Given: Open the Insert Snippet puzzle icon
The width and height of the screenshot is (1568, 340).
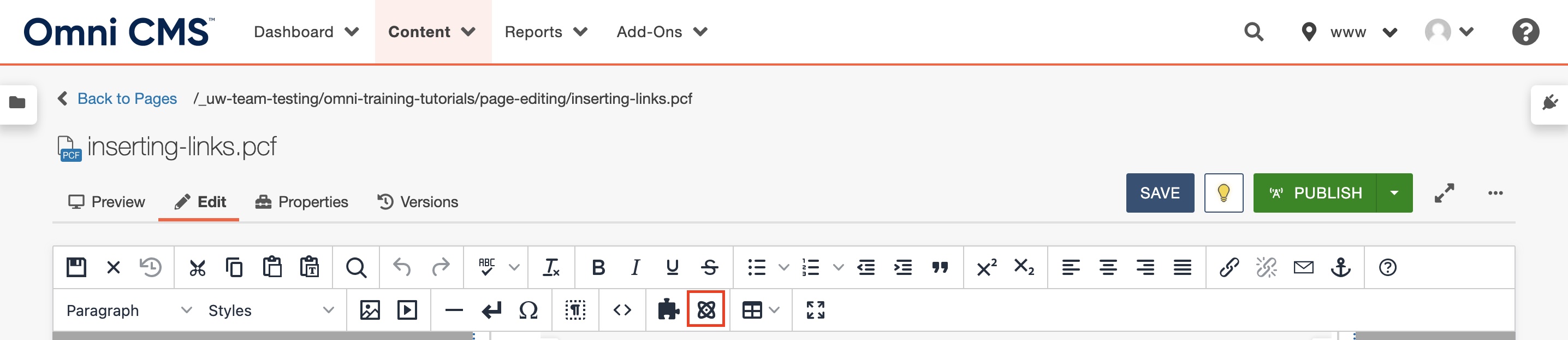Looking at the screenshot, I should click(x=668, y=310).
